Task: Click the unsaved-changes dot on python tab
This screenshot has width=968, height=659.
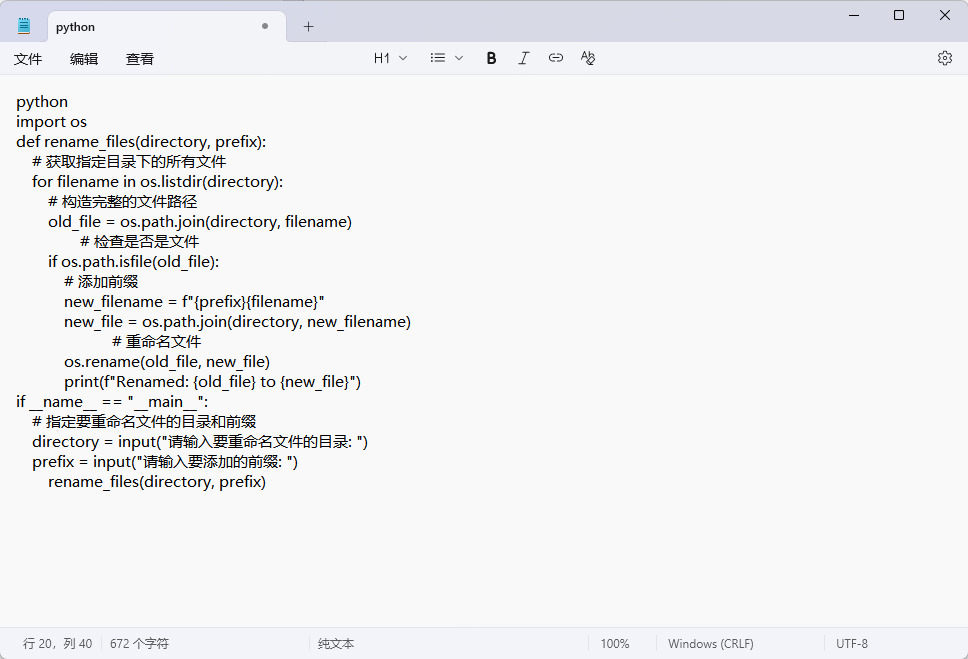Action: click(x=265, y=27)
